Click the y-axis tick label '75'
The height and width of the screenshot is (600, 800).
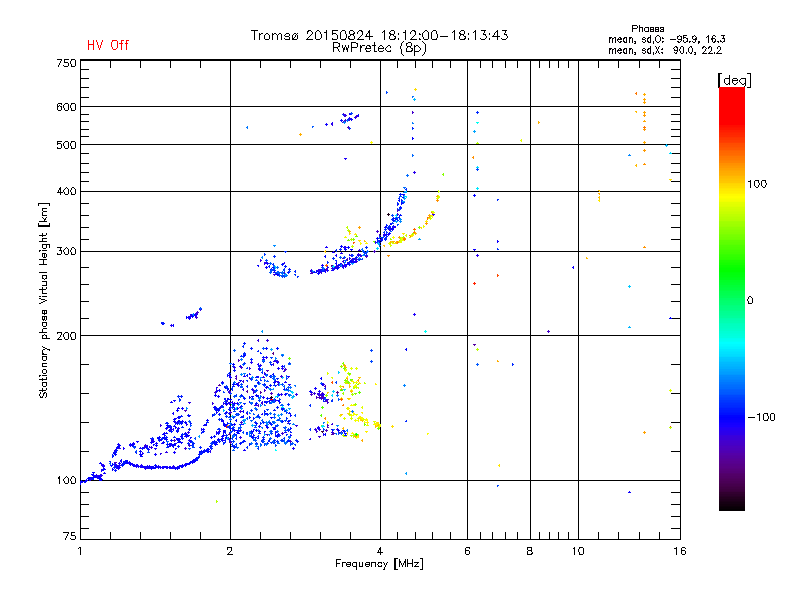(70, 536)
